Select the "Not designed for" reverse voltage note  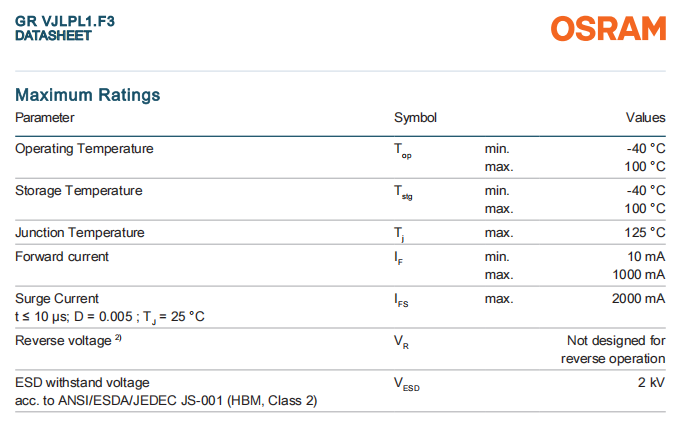pyautogui.click(x=616, y=341)
